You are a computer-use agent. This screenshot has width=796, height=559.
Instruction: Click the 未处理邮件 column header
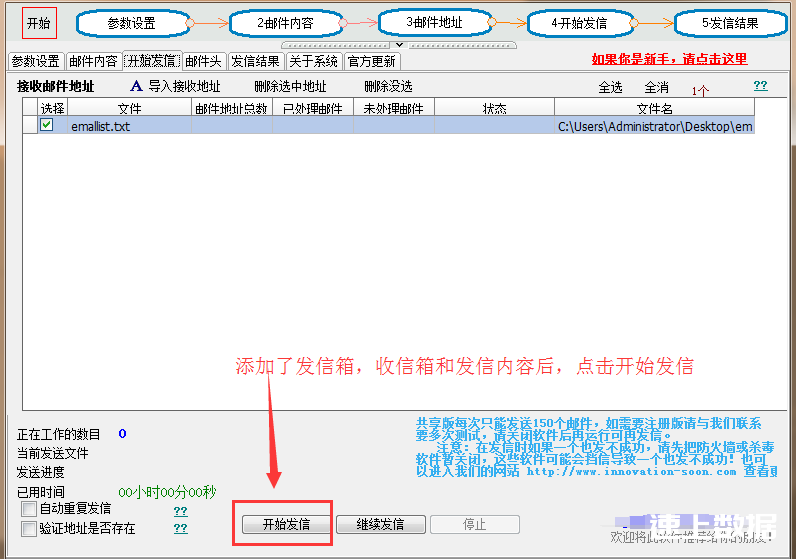393,108
